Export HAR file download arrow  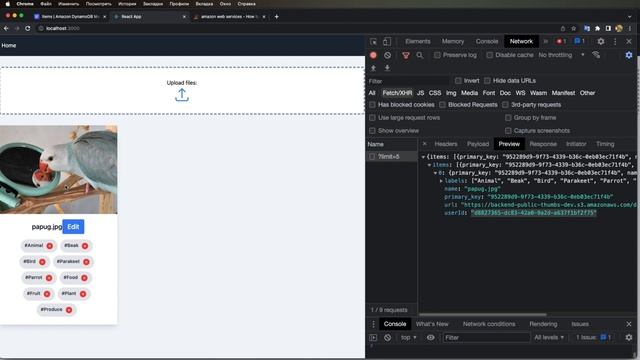[387, 68]
